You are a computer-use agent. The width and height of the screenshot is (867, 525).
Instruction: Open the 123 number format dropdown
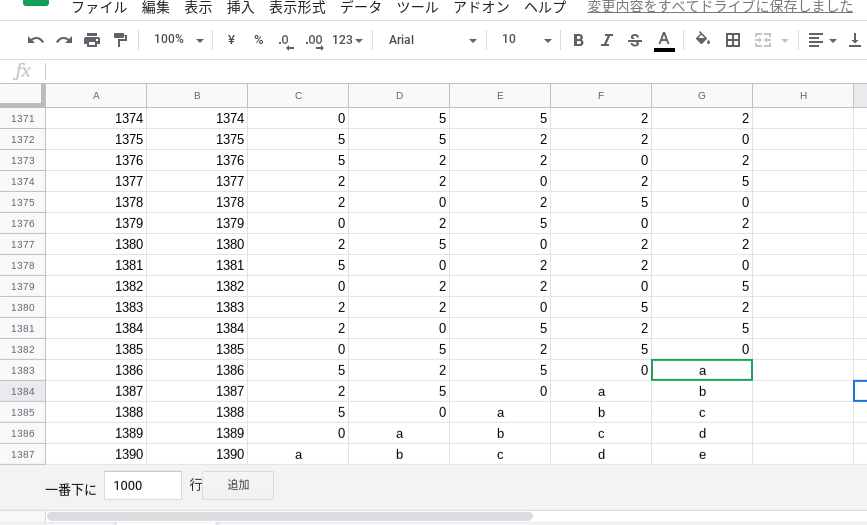tap(347, 40)
